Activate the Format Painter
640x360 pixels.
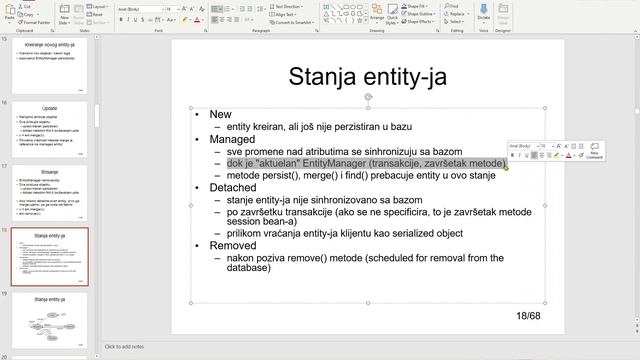tap(33, 22)
